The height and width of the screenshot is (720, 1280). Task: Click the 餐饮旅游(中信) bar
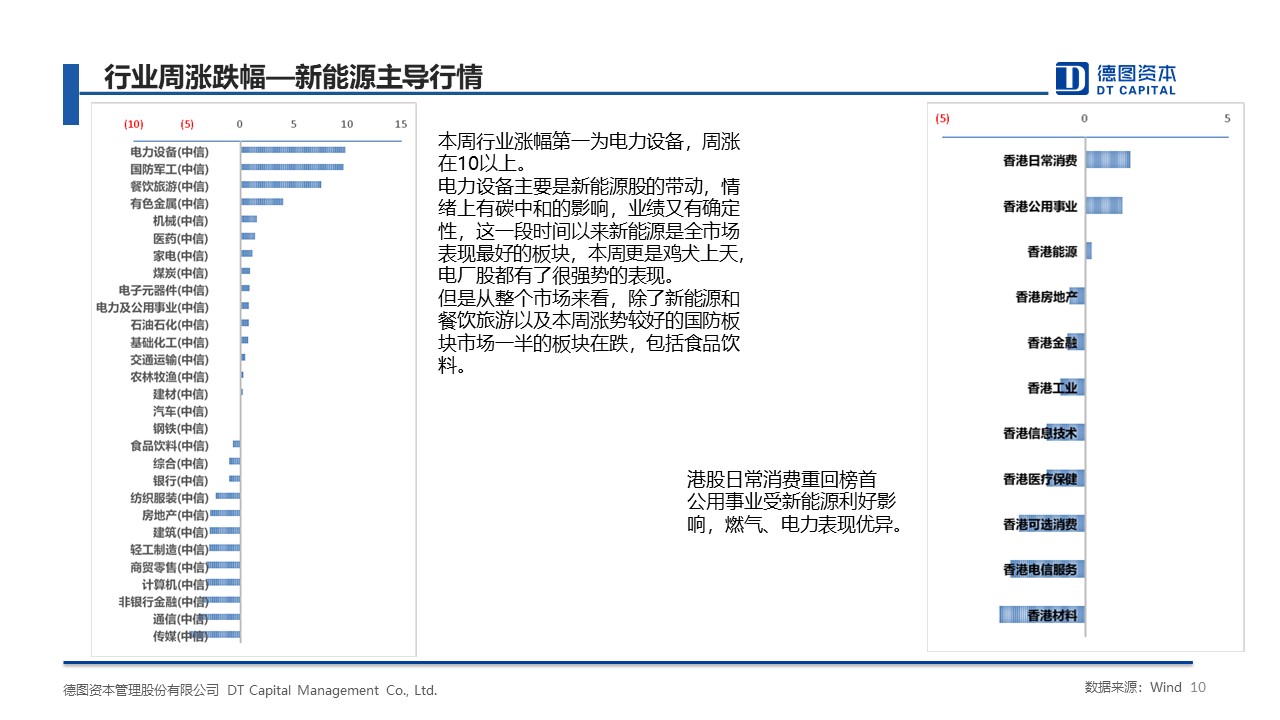click(281, 185)
